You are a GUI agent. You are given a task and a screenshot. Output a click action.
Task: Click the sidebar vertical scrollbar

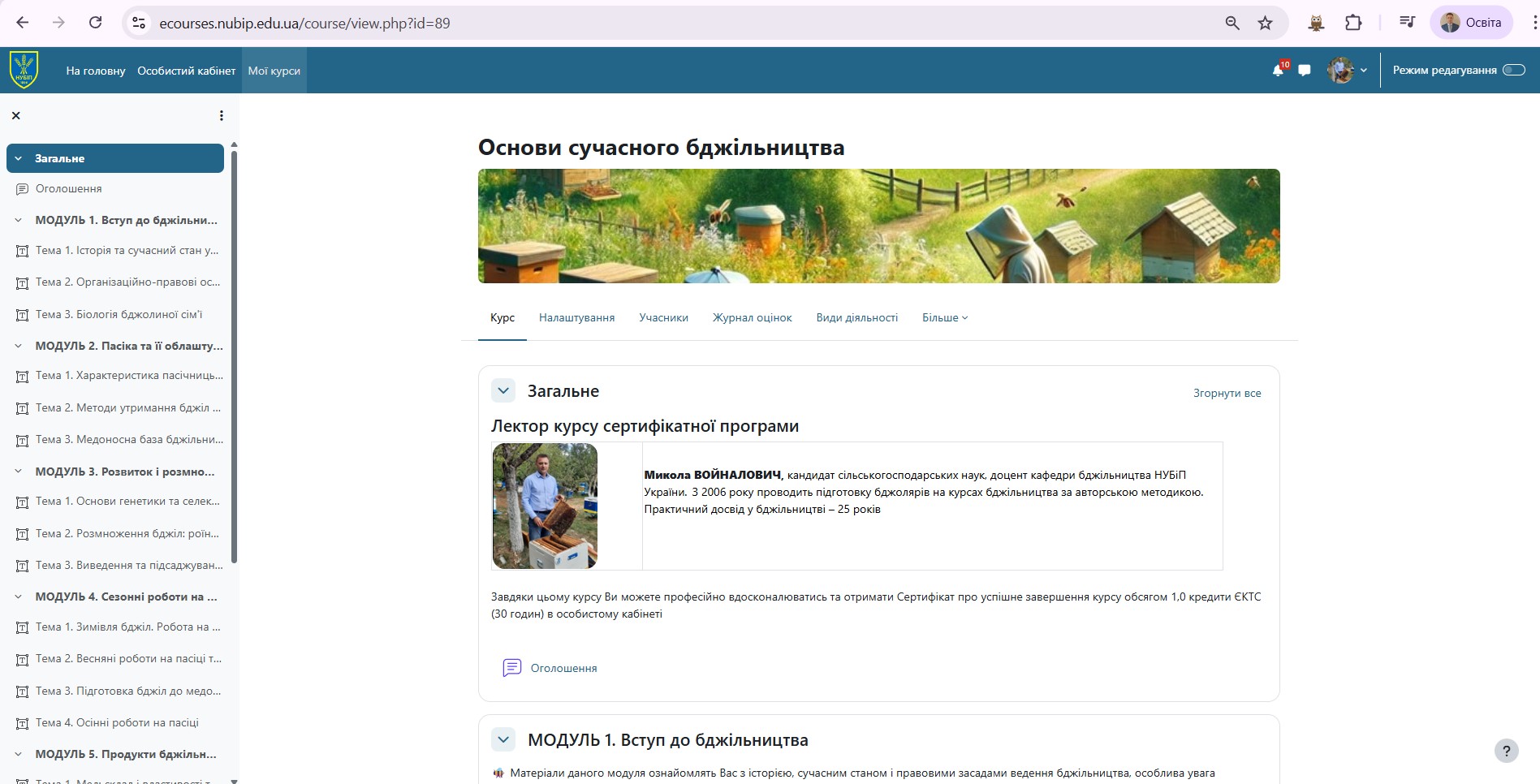point(234,355)
